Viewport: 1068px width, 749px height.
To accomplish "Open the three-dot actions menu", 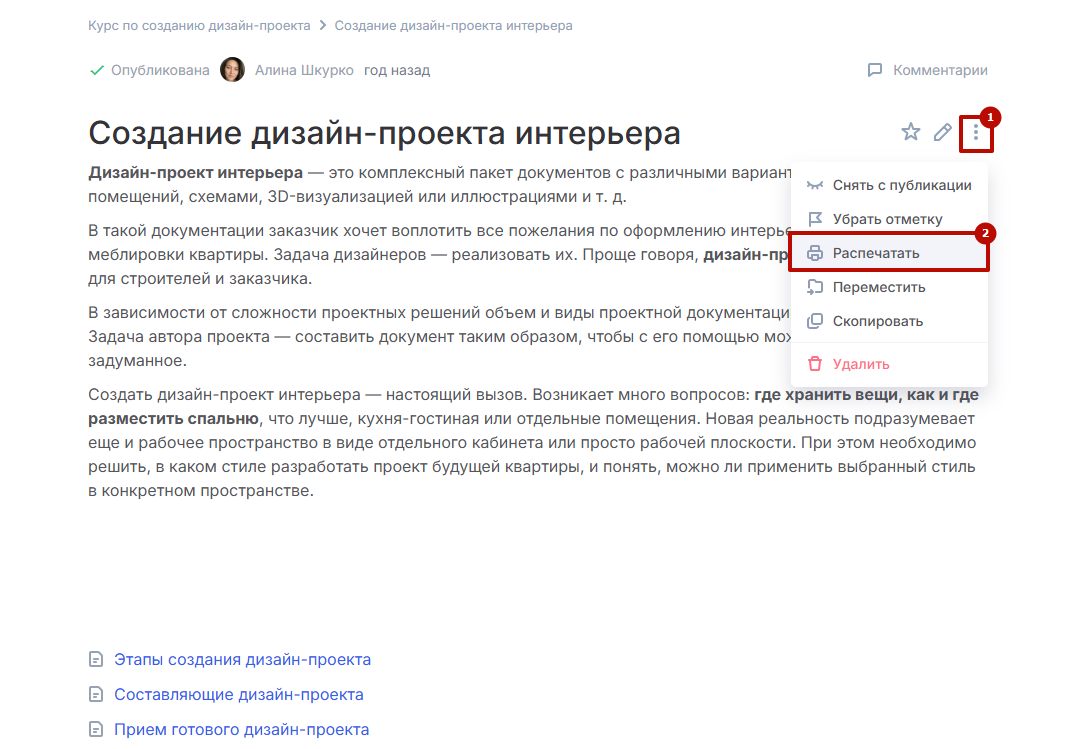I will click(x=975, y=133).
